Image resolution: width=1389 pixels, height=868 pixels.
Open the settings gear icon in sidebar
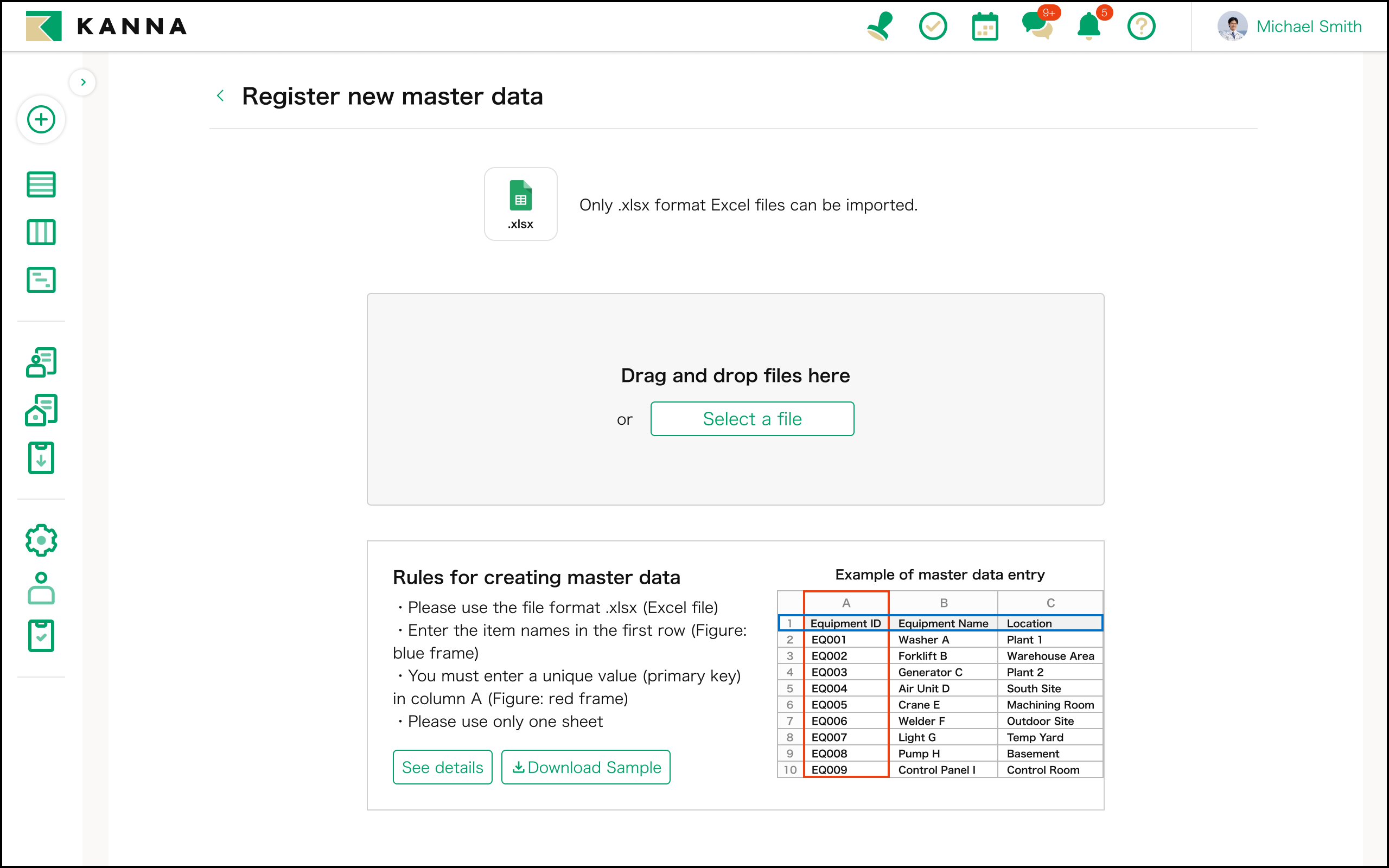tap(41, 540)
